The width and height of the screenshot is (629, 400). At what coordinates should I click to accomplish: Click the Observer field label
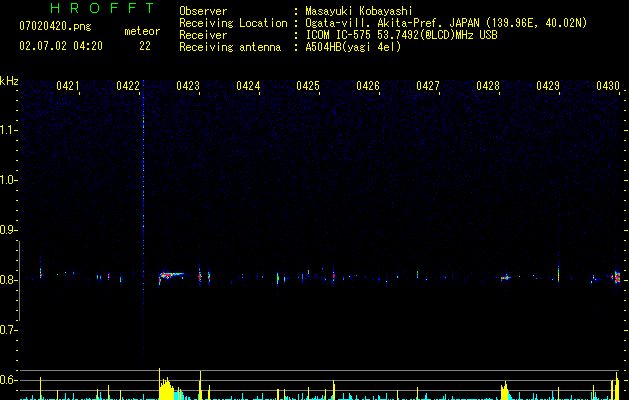click(203, 11)
